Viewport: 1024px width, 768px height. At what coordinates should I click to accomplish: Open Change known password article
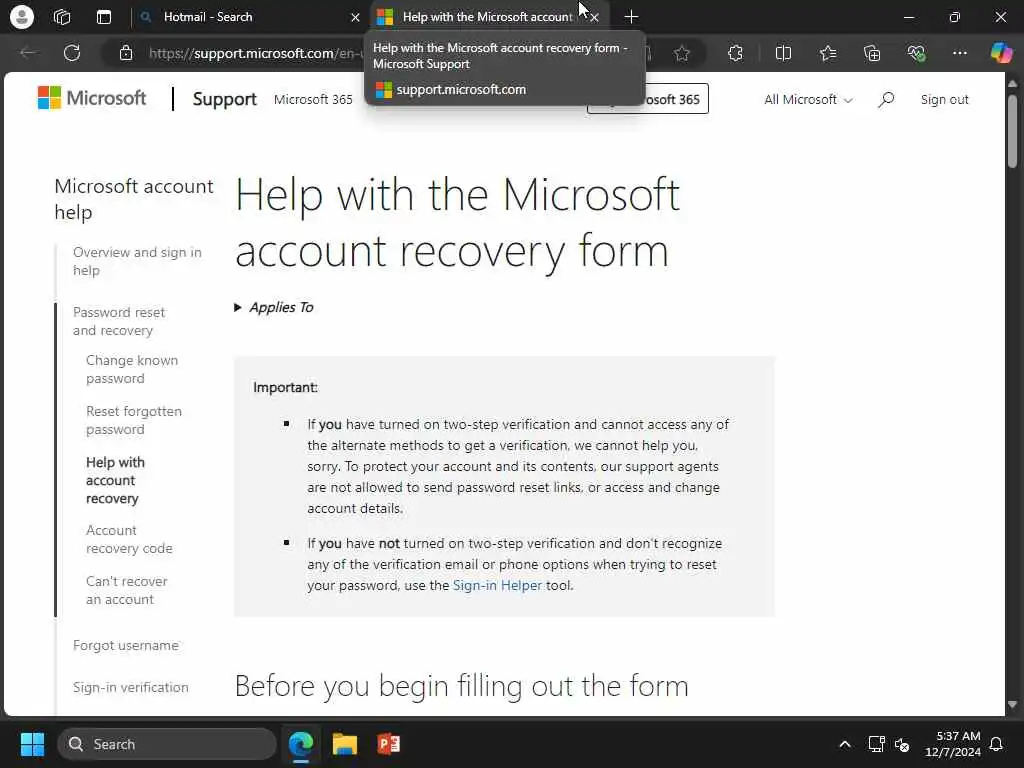coord(132,369)
